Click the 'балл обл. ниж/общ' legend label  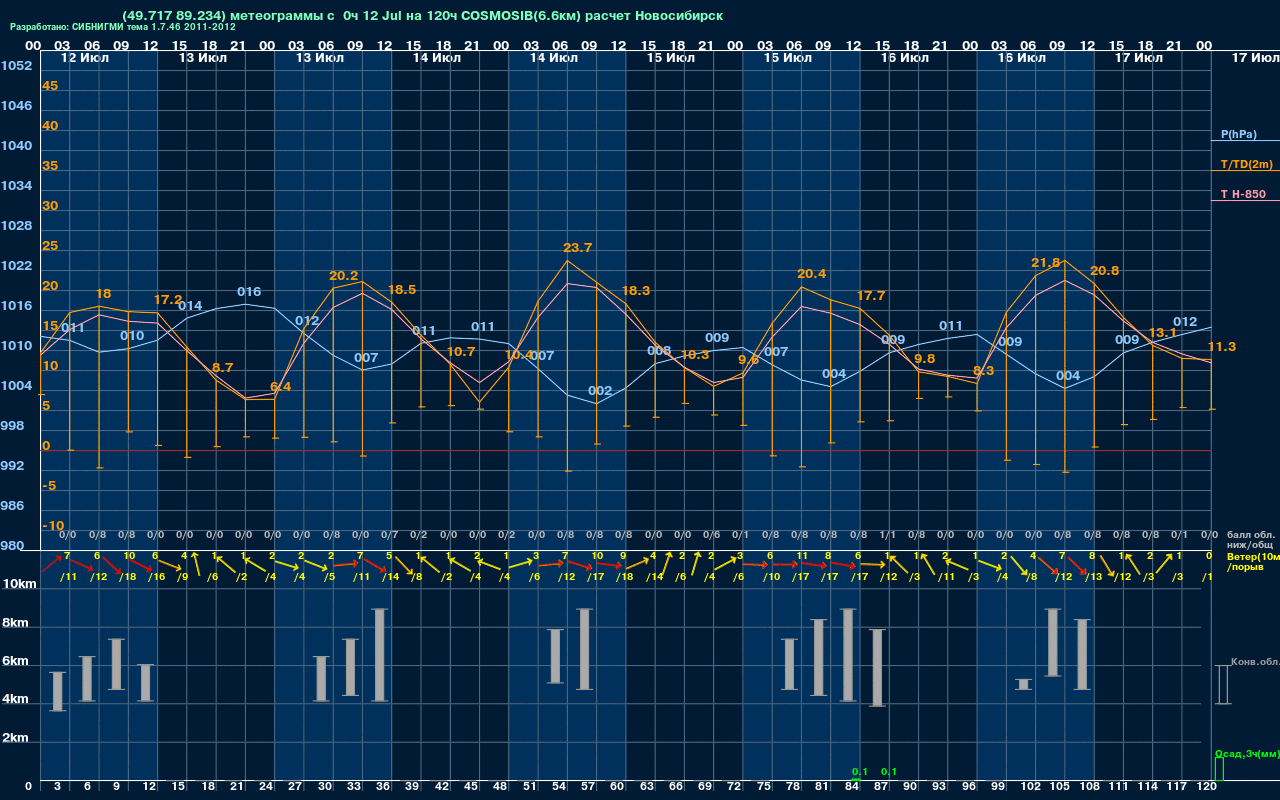1250,540
